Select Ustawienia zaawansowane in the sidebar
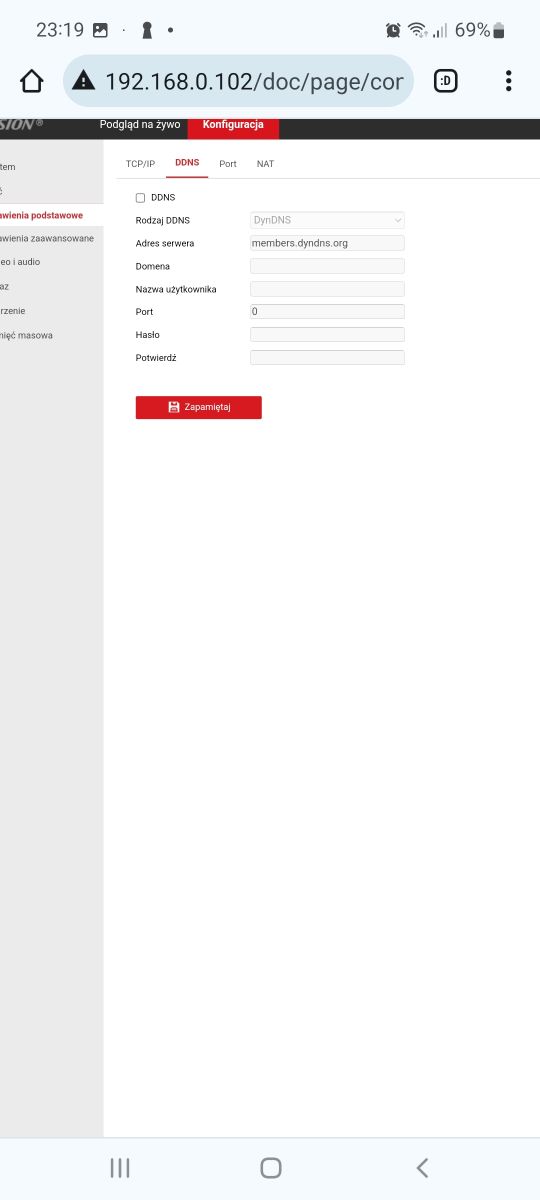Screen dimensions: 540x1200 pos(48,238)
